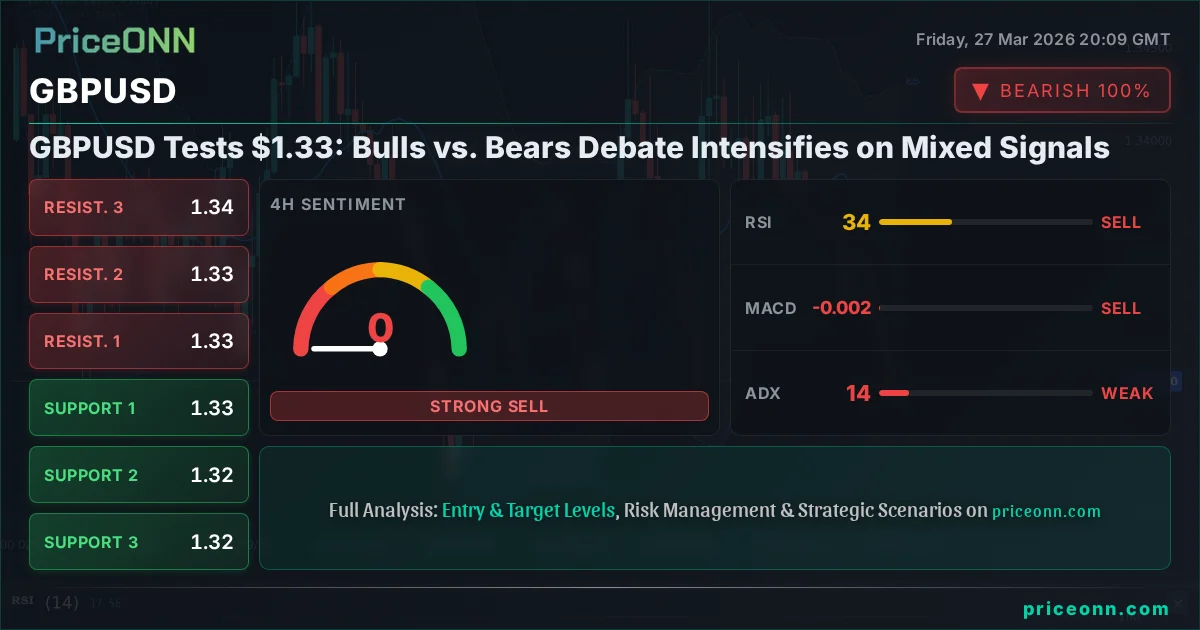Click the 4H SENTIMENT label
This screenshot has width=1200, height=630.
coord(338,204)
